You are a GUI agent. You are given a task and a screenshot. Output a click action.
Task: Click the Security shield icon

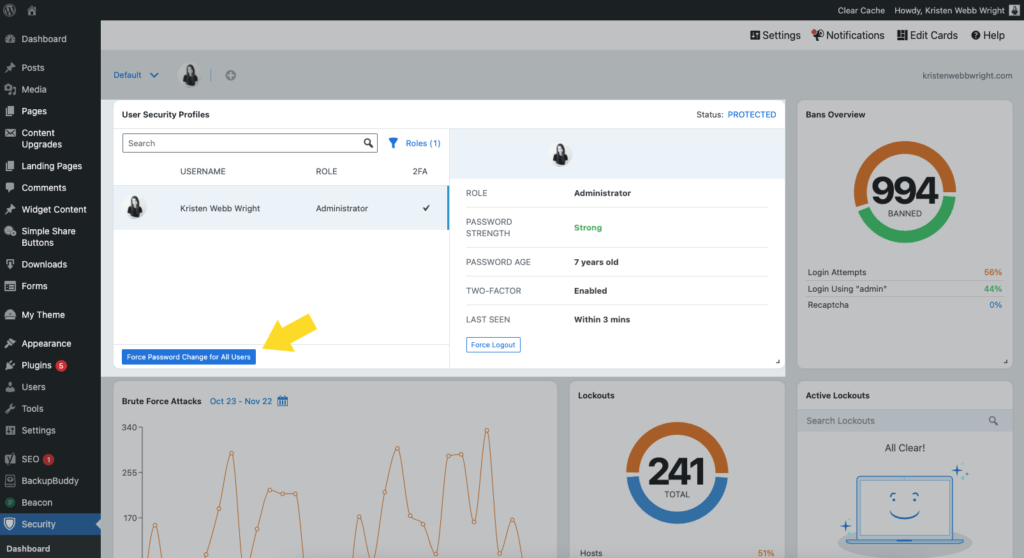[10, 524]
